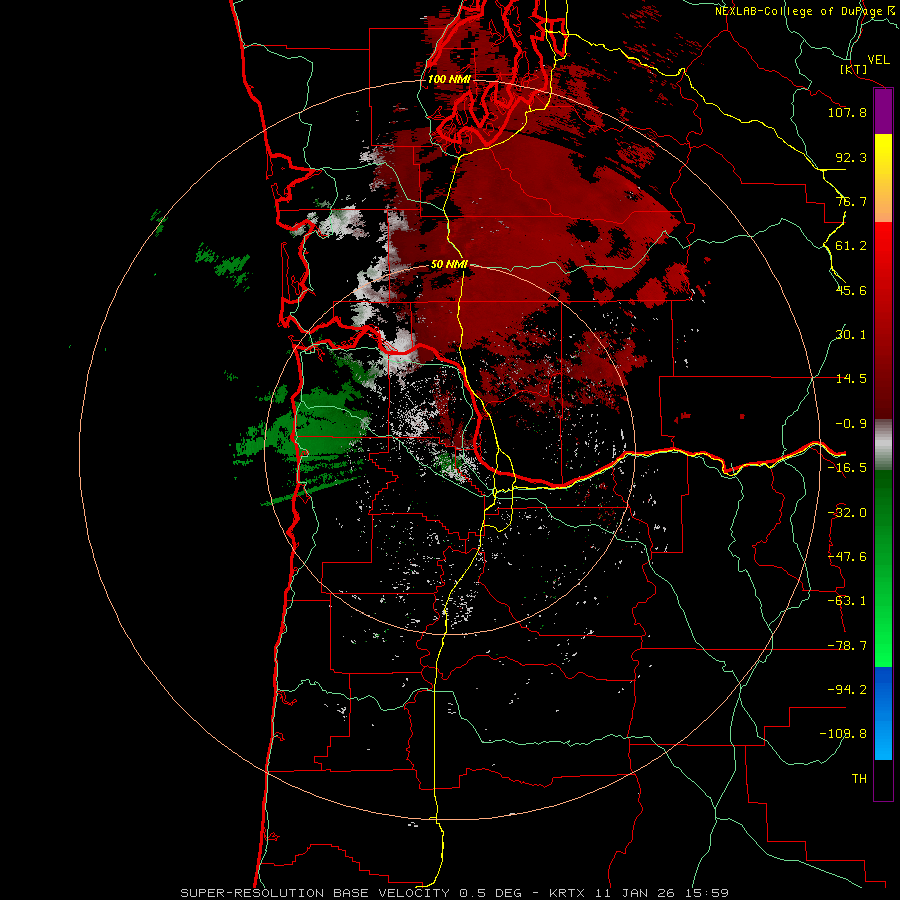Image resolution: width=900 pixels, height=900 pixels.
Task: Select the 107.8 legend value
Action: pos(847,112)
